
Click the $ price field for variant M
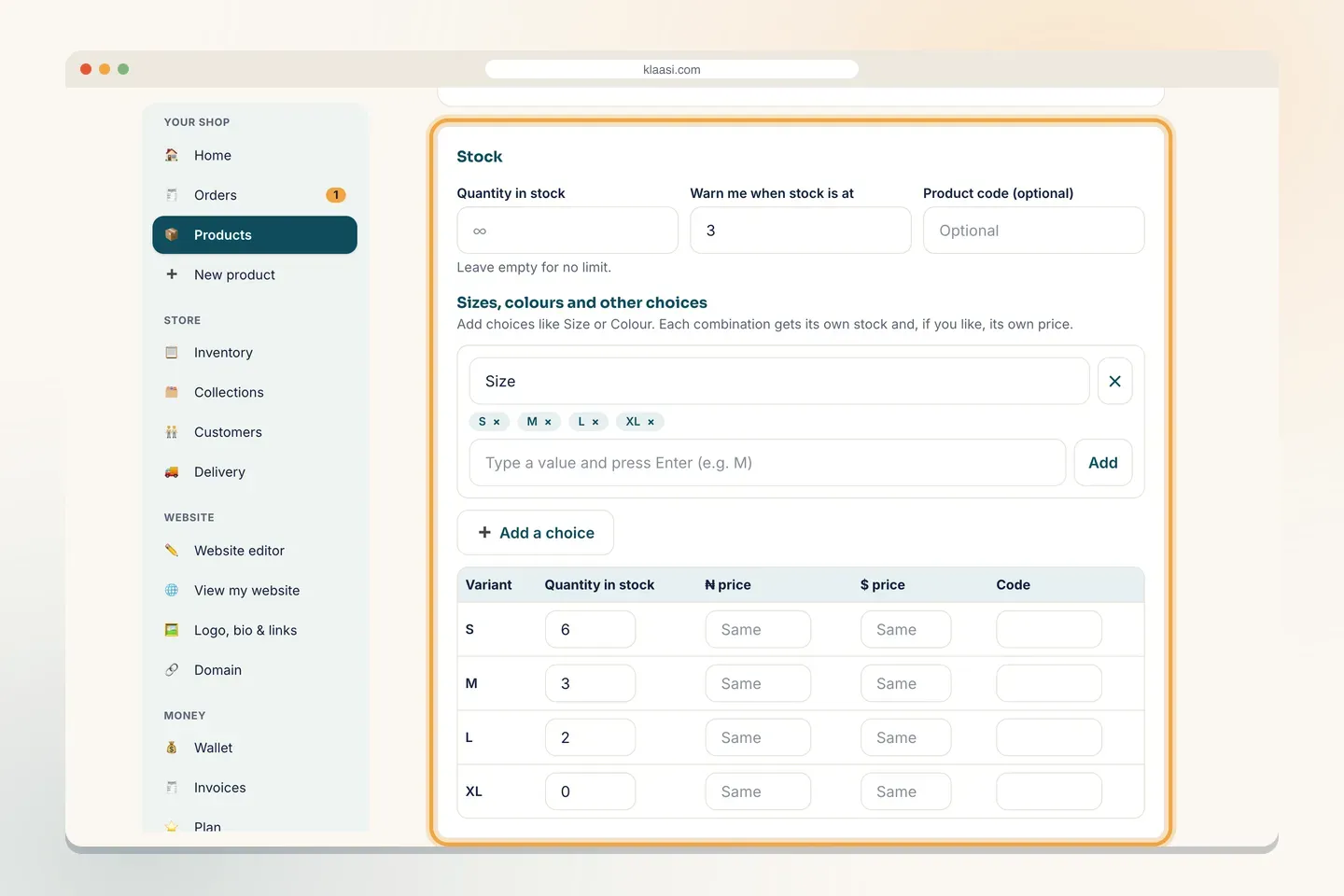click(x=905, y=684)
